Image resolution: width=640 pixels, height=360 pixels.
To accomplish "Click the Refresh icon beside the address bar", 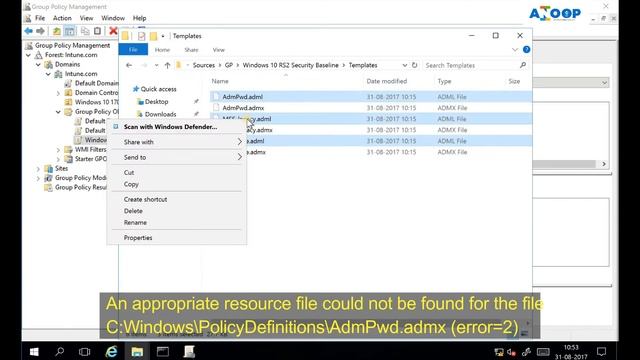I will [414, 65].
